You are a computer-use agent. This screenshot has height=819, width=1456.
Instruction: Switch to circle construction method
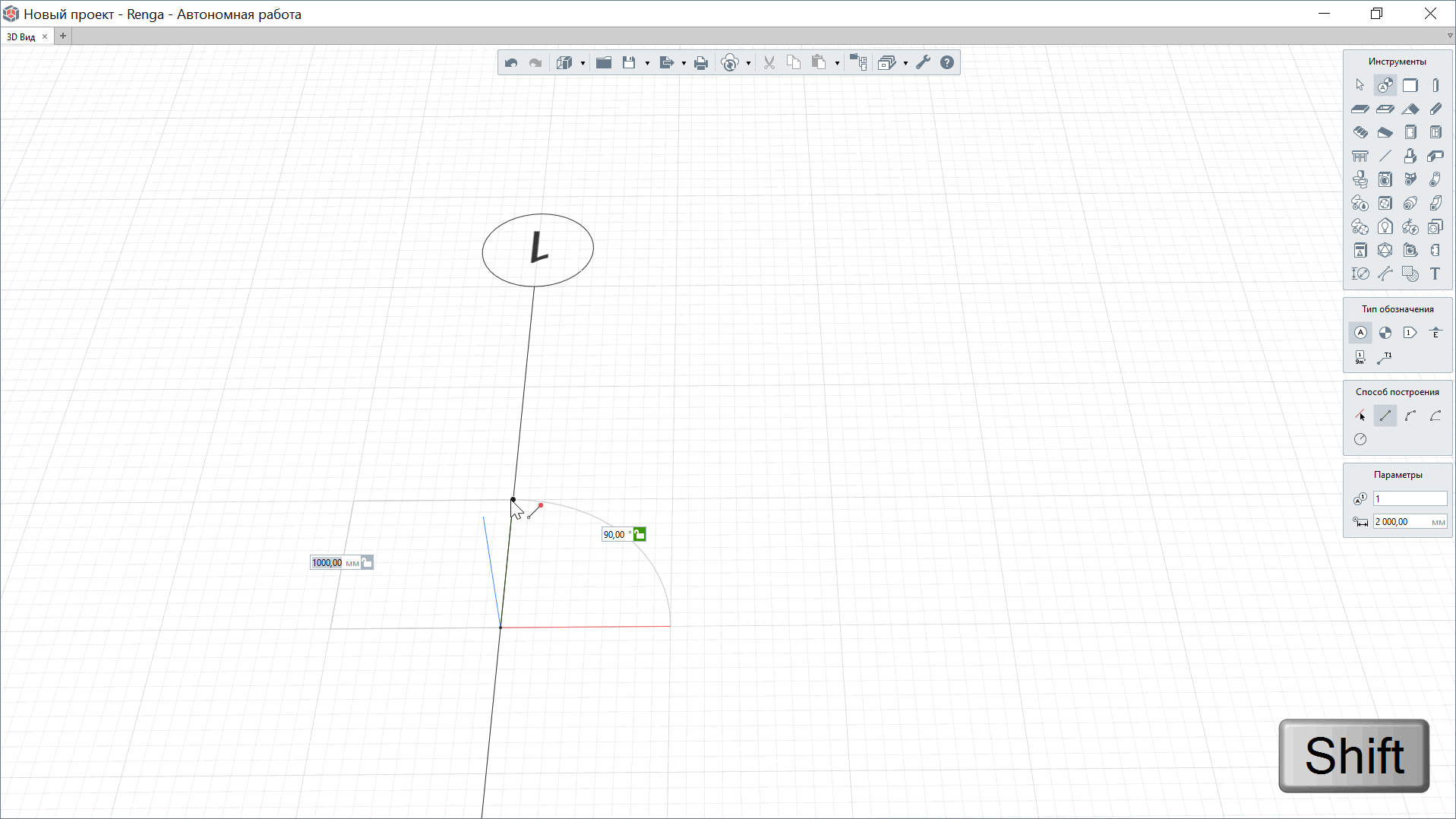click(1360, 439)
